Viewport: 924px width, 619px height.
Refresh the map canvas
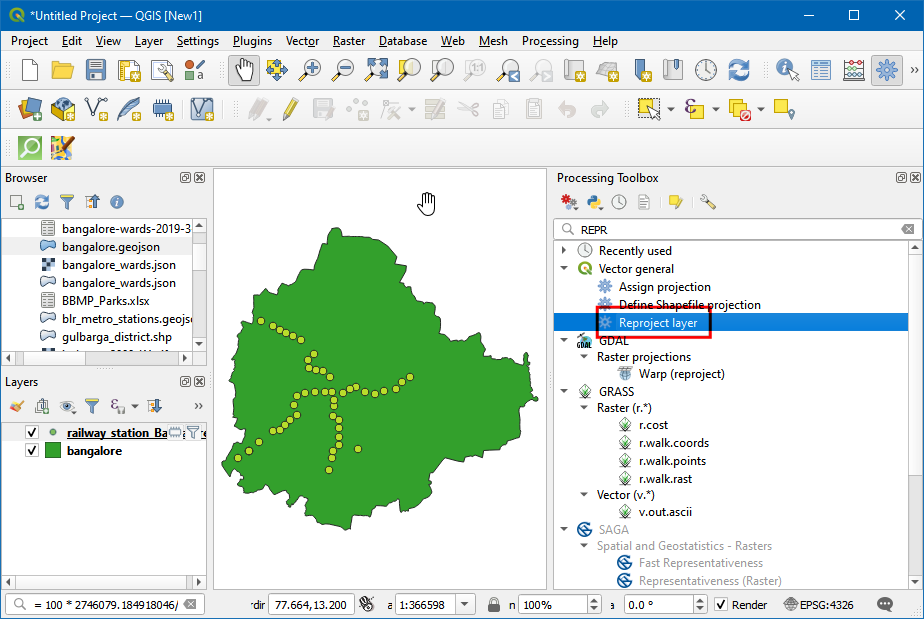(738, 70)
